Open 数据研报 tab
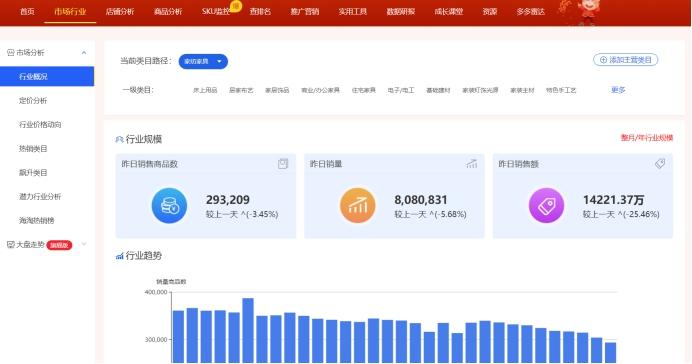 click(401, 12)
